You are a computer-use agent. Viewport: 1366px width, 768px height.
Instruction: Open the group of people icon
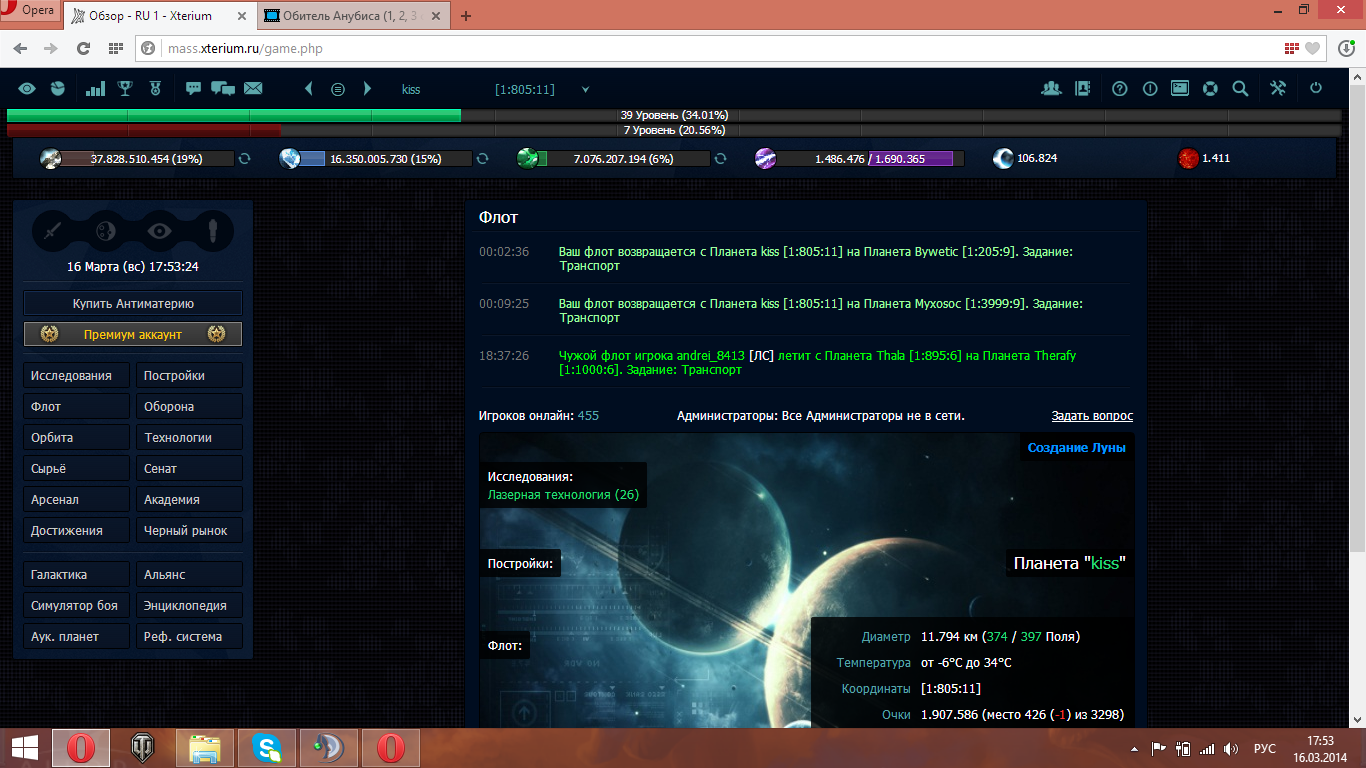tap(1051, 89)
